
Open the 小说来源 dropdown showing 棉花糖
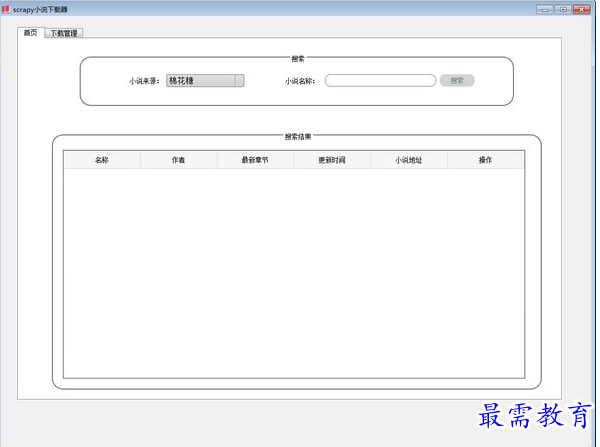pos(205,80)
